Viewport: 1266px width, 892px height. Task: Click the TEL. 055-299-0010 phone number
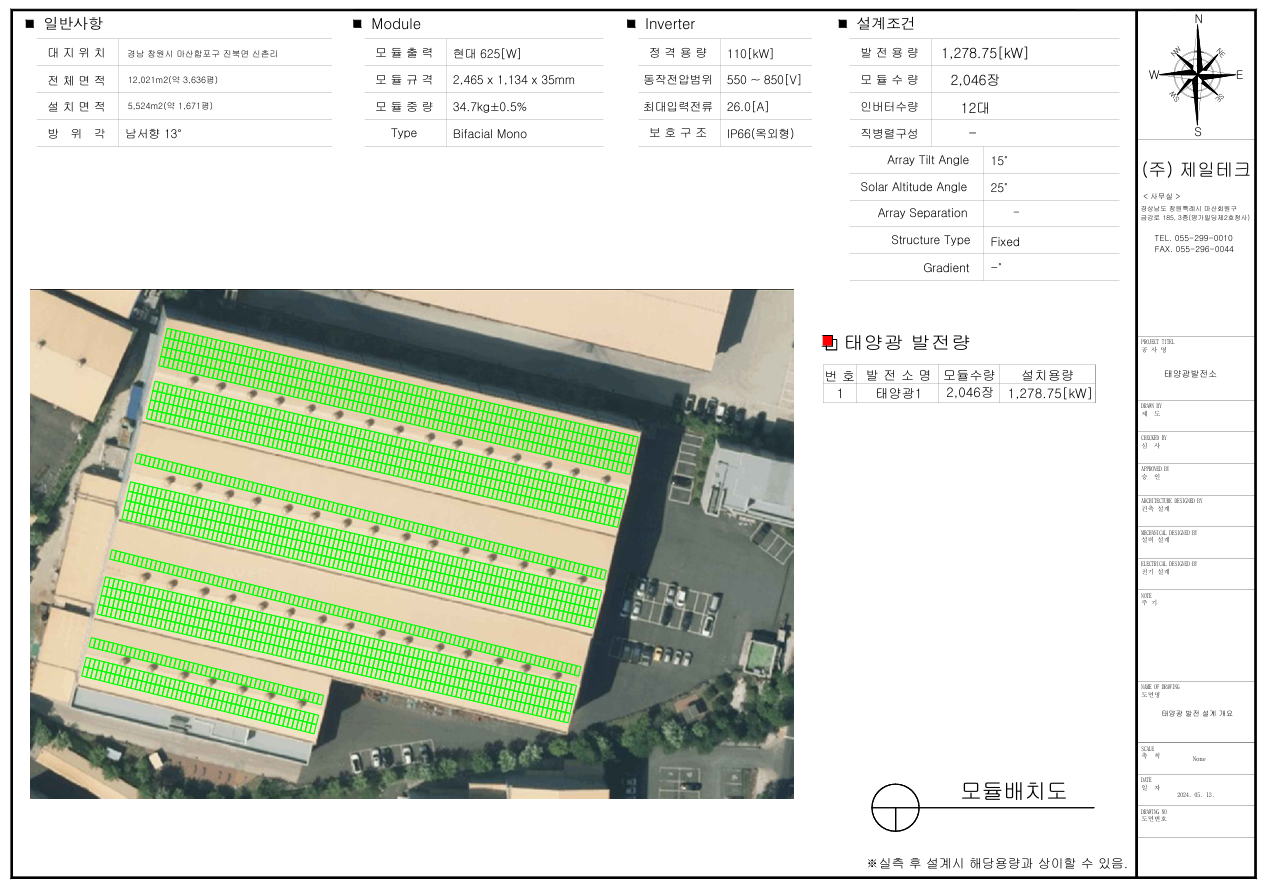click(x=1193, y=238)
